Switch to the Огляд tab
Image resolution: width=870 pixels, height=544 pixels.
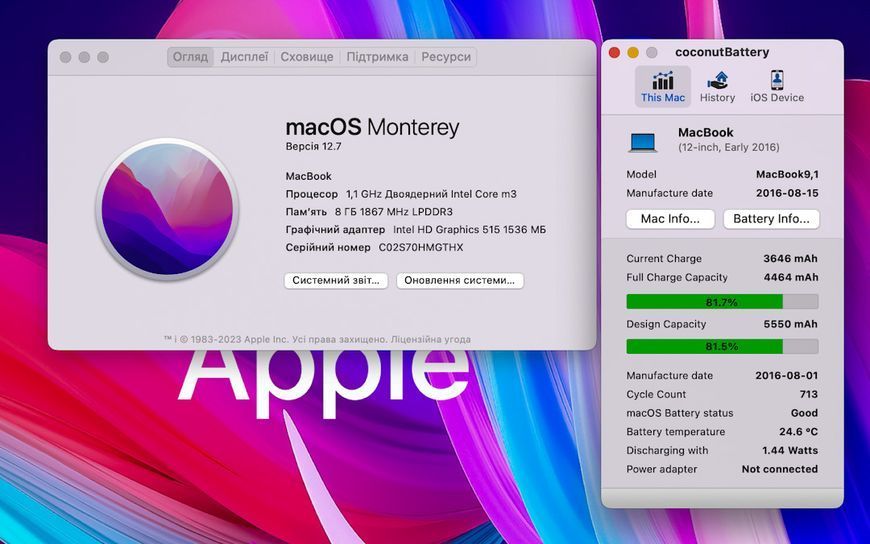pyautogui.click(x=190, y=57)
